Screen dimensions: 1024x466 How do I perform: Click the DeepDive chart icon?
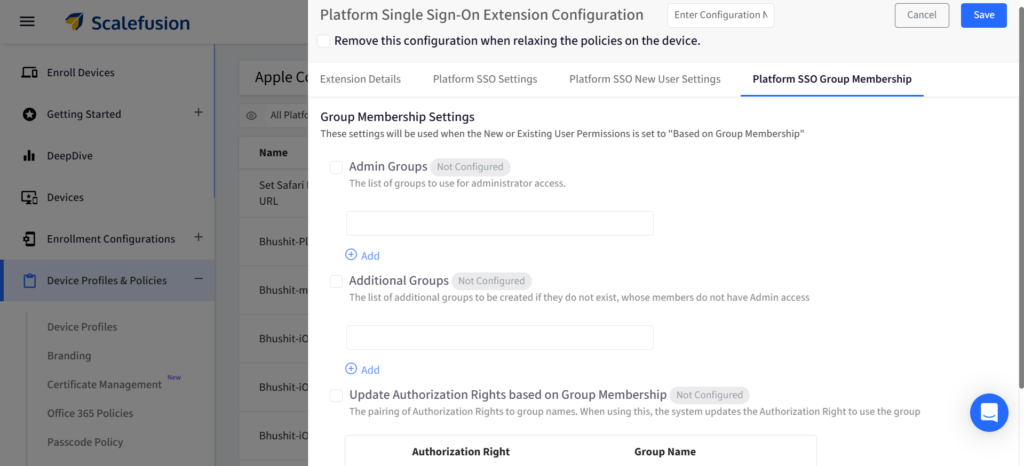coord(29,156)
